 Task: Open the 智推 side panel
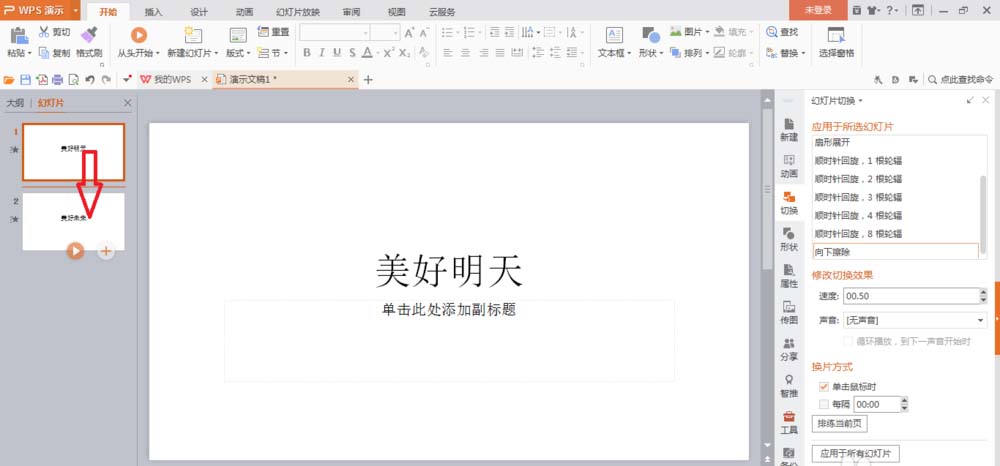pyautogui.click(x=789, y=386)
